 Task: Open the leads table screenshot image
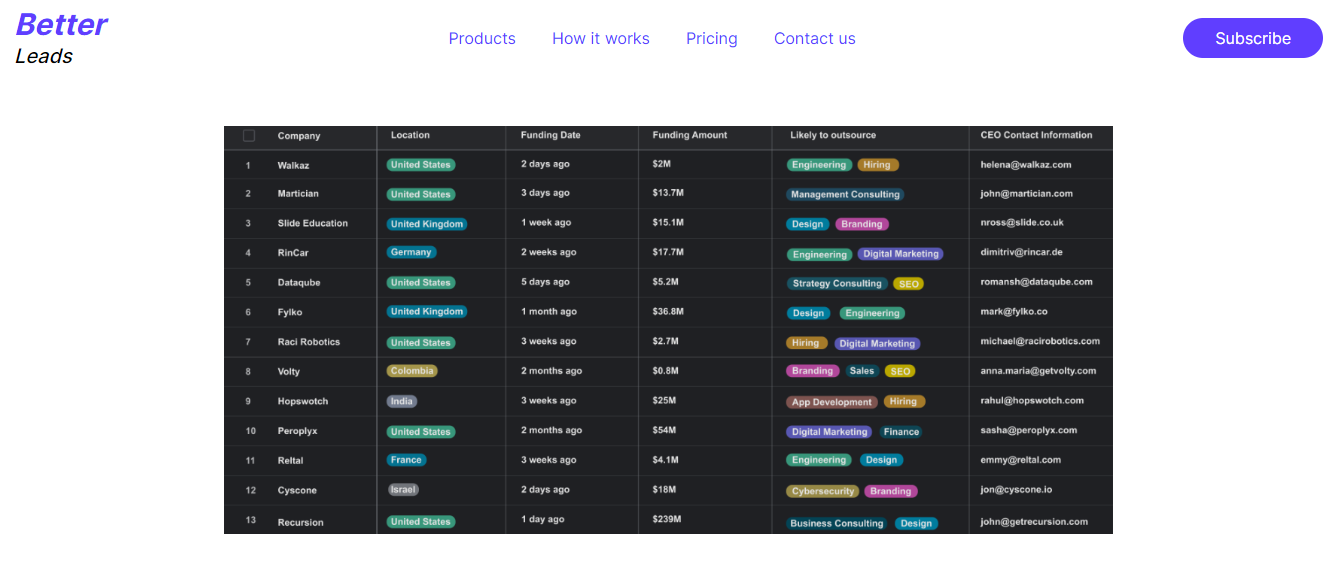point(668,330)
